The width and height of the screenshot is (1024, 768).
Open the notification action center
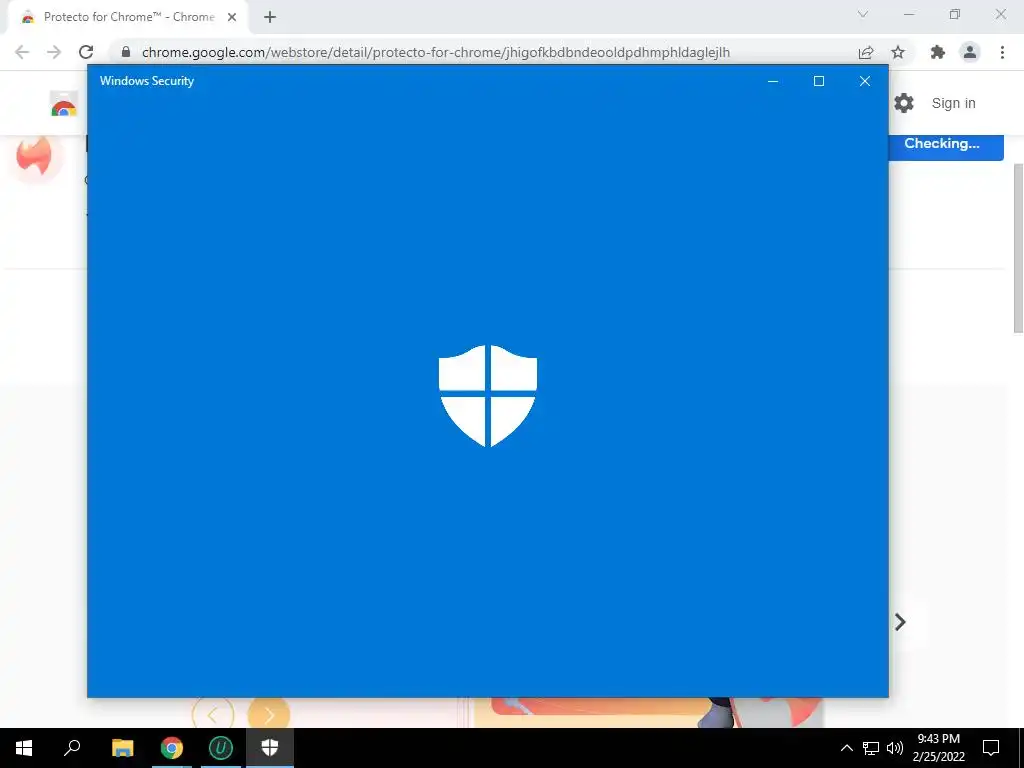[991, 748]
